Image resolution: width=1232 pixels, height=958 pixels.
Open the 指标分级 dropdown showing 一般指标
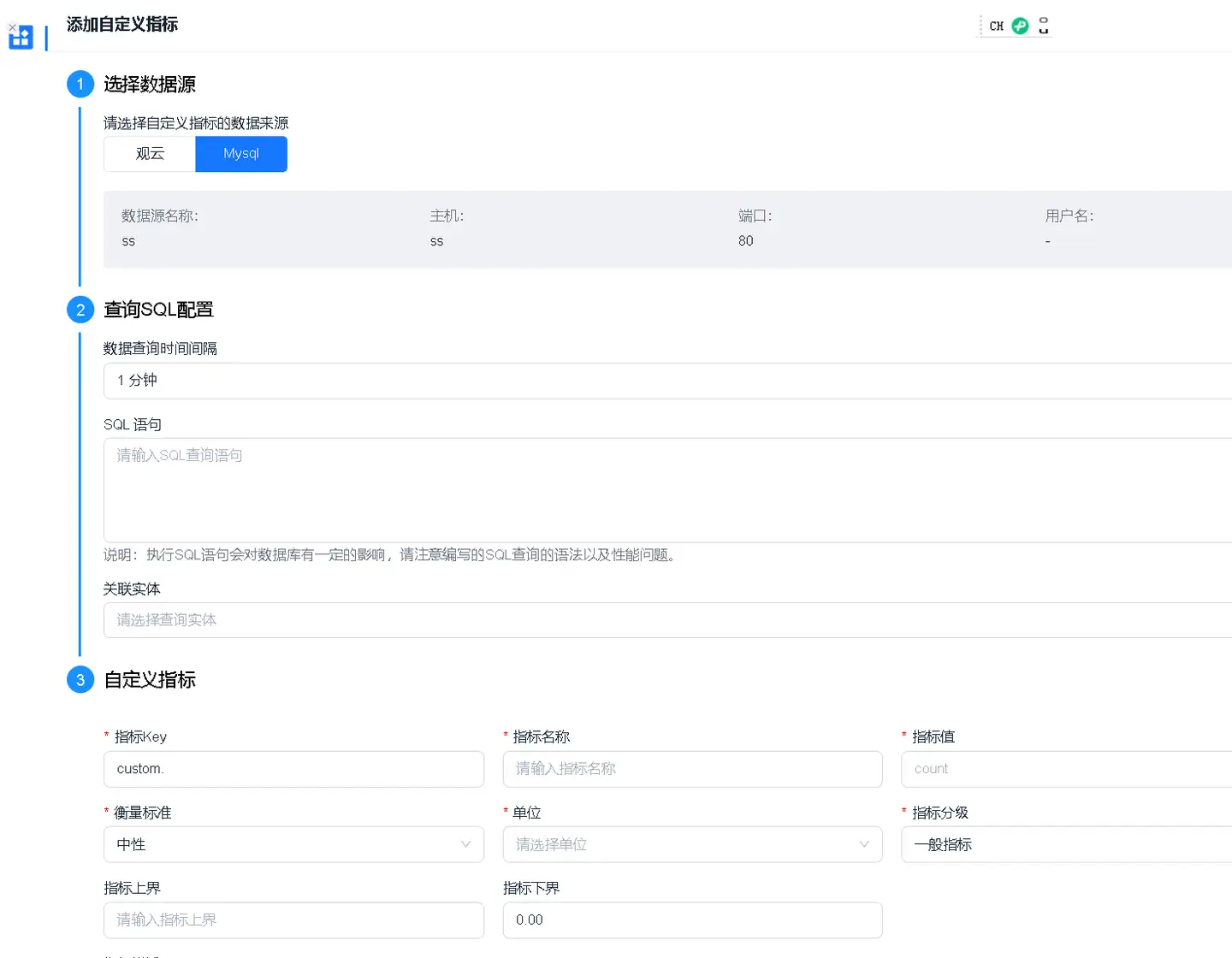(1066, 844)
